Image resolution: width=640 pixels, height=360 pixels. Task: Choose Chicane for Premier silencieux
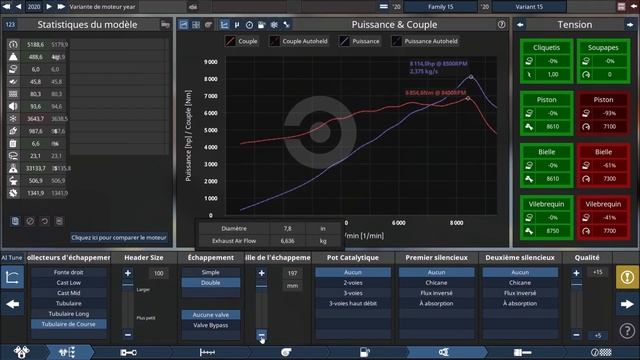click(x=436, y=282)
